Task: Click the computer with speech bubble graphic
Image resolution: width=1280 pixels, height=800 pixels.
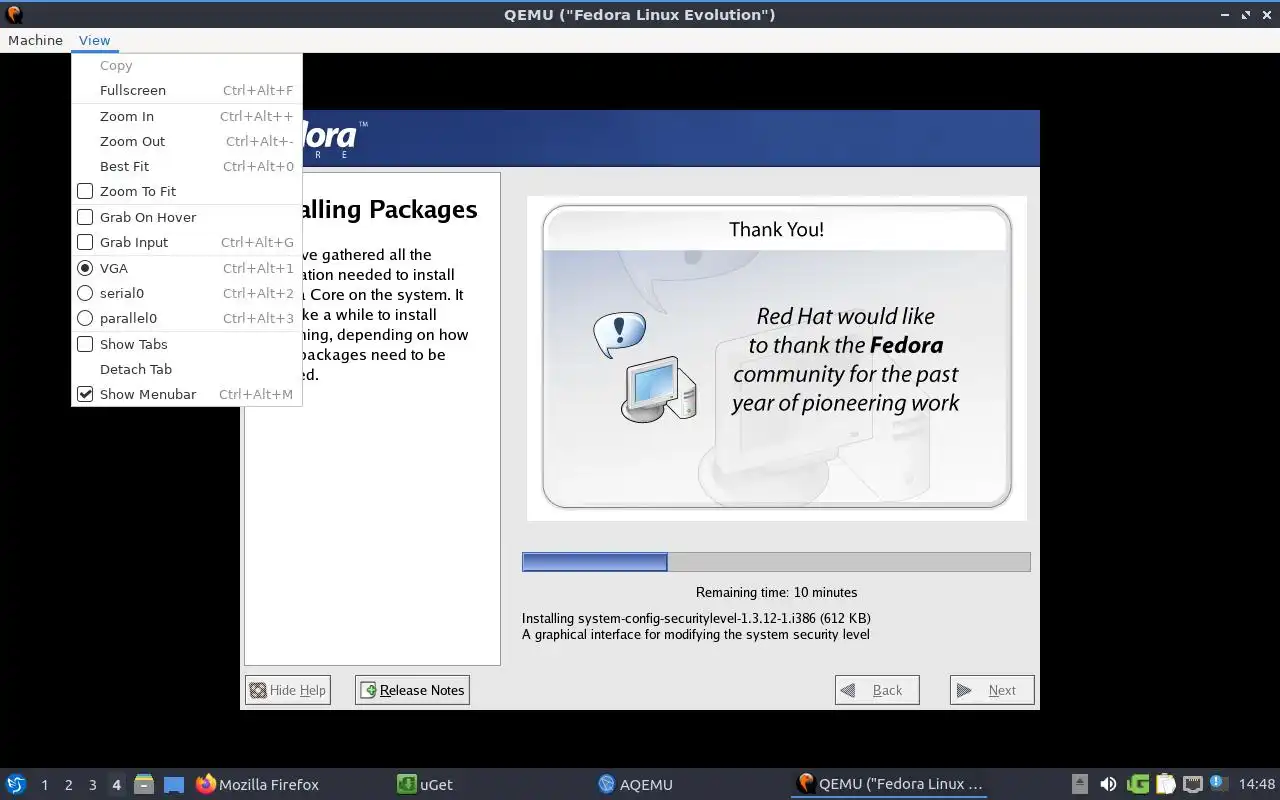Action: point(645,367)
